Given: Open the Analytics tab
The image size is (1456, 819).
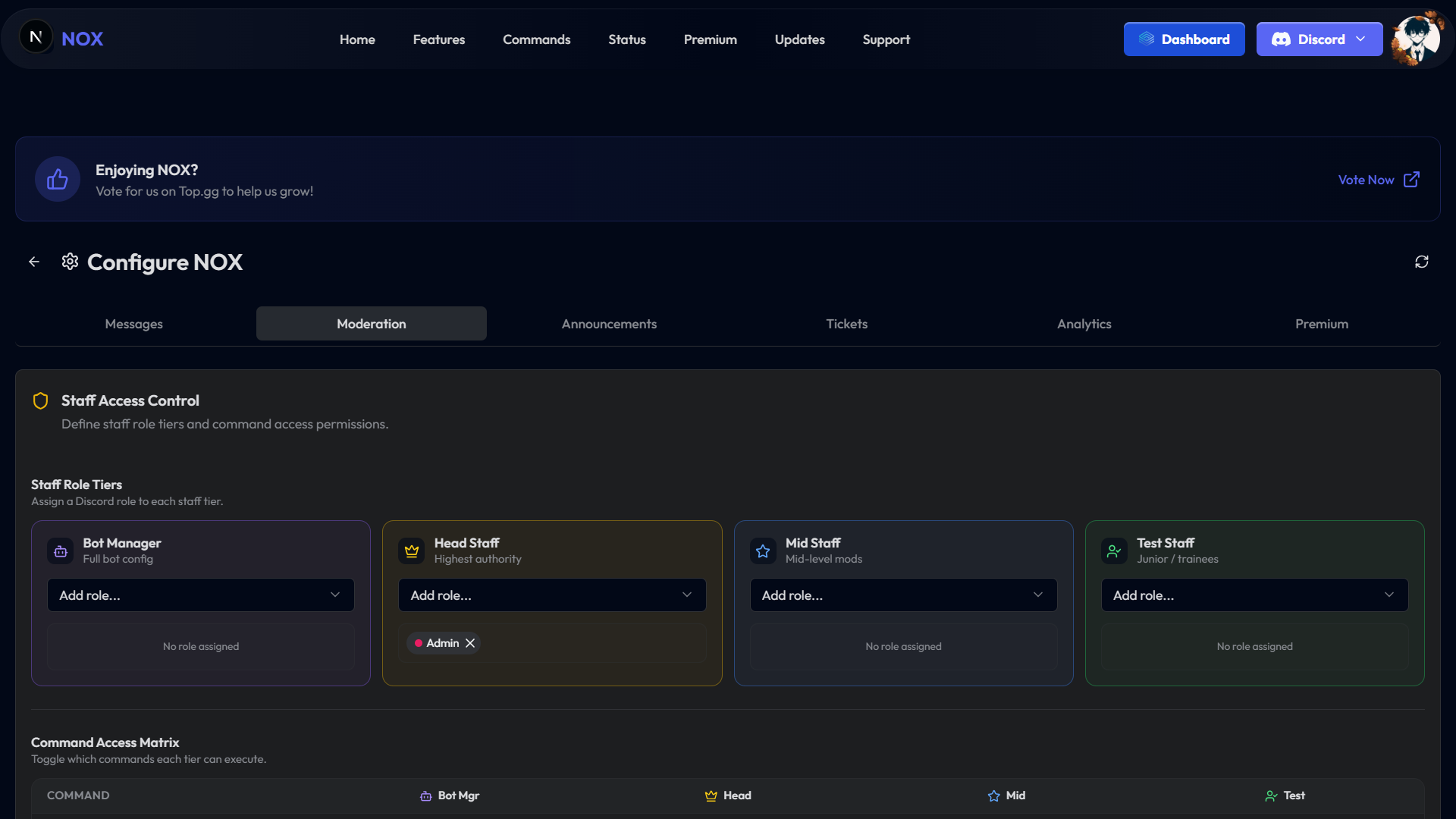Looking at the screenshot, I should click(1084, 324).
